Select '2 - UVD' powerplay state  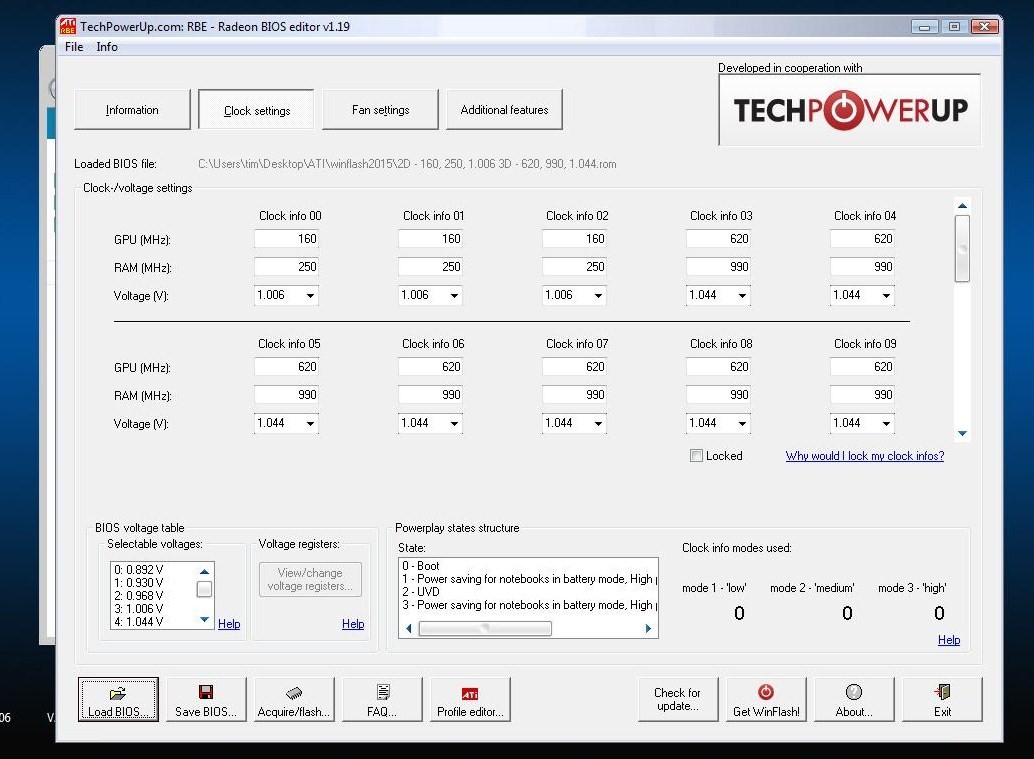point(421,592)
